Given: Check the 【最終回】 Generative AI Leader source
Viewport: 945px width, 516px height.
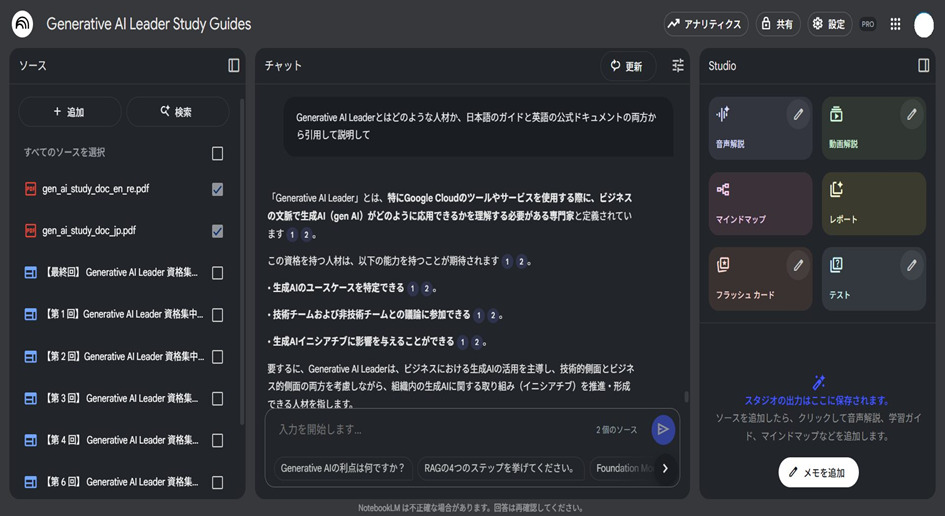Looking at the screenshot, I should 217,273.
